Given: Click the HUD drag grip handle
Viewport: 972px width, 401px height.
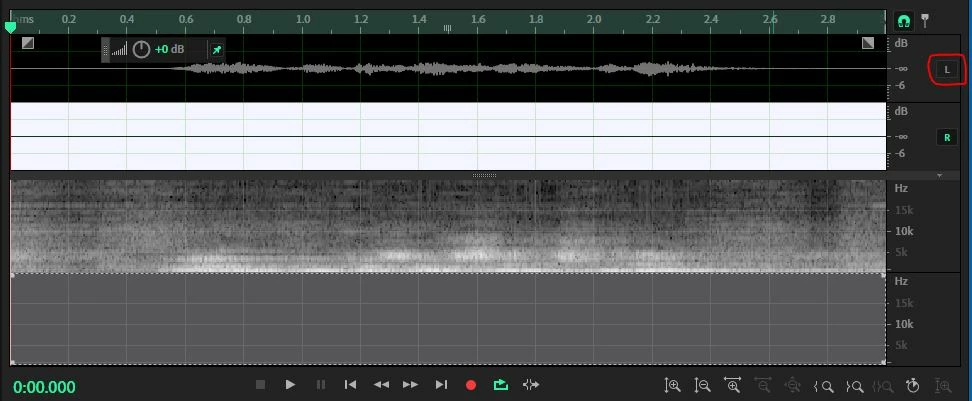Looking at the screenshot, I should point(105,50).
